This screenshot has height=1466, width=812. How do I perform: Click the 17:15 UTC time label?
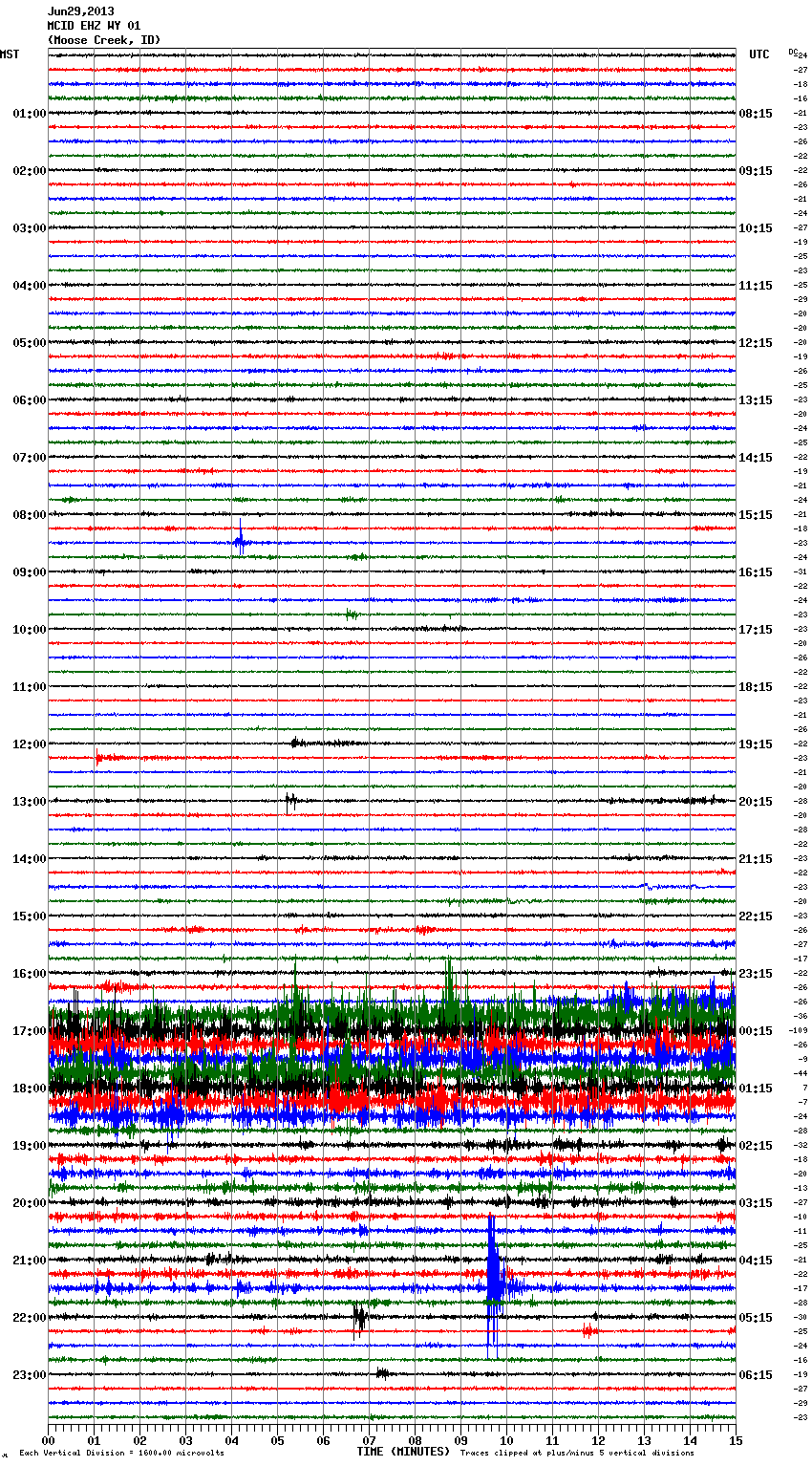(756, 630)
